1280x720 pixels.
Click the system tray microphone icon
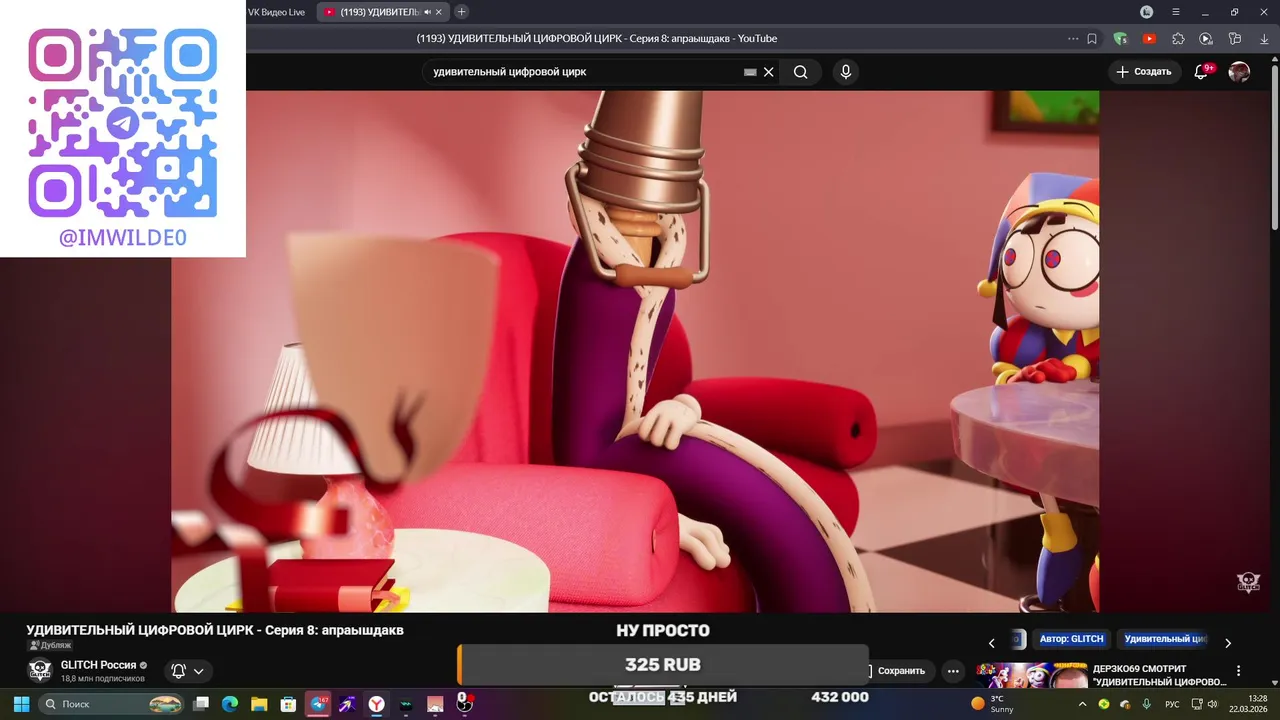(x=1146, y=704)
